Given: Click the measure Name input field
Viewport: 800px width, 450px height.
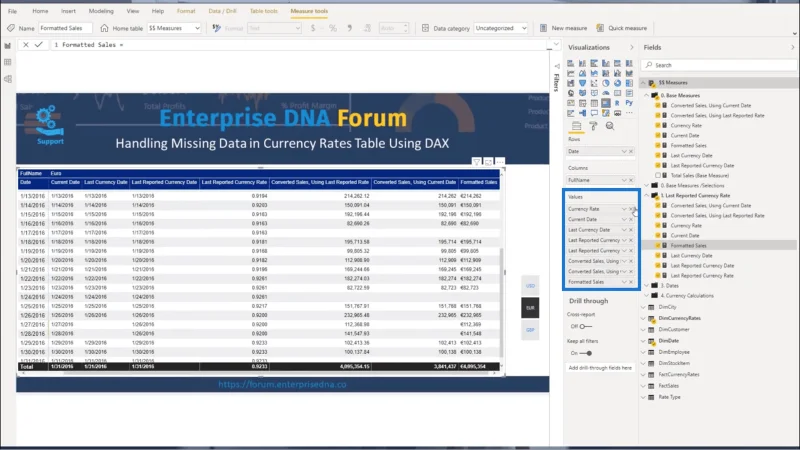Looking at the screenshot, I should click(x=65, y=29).
